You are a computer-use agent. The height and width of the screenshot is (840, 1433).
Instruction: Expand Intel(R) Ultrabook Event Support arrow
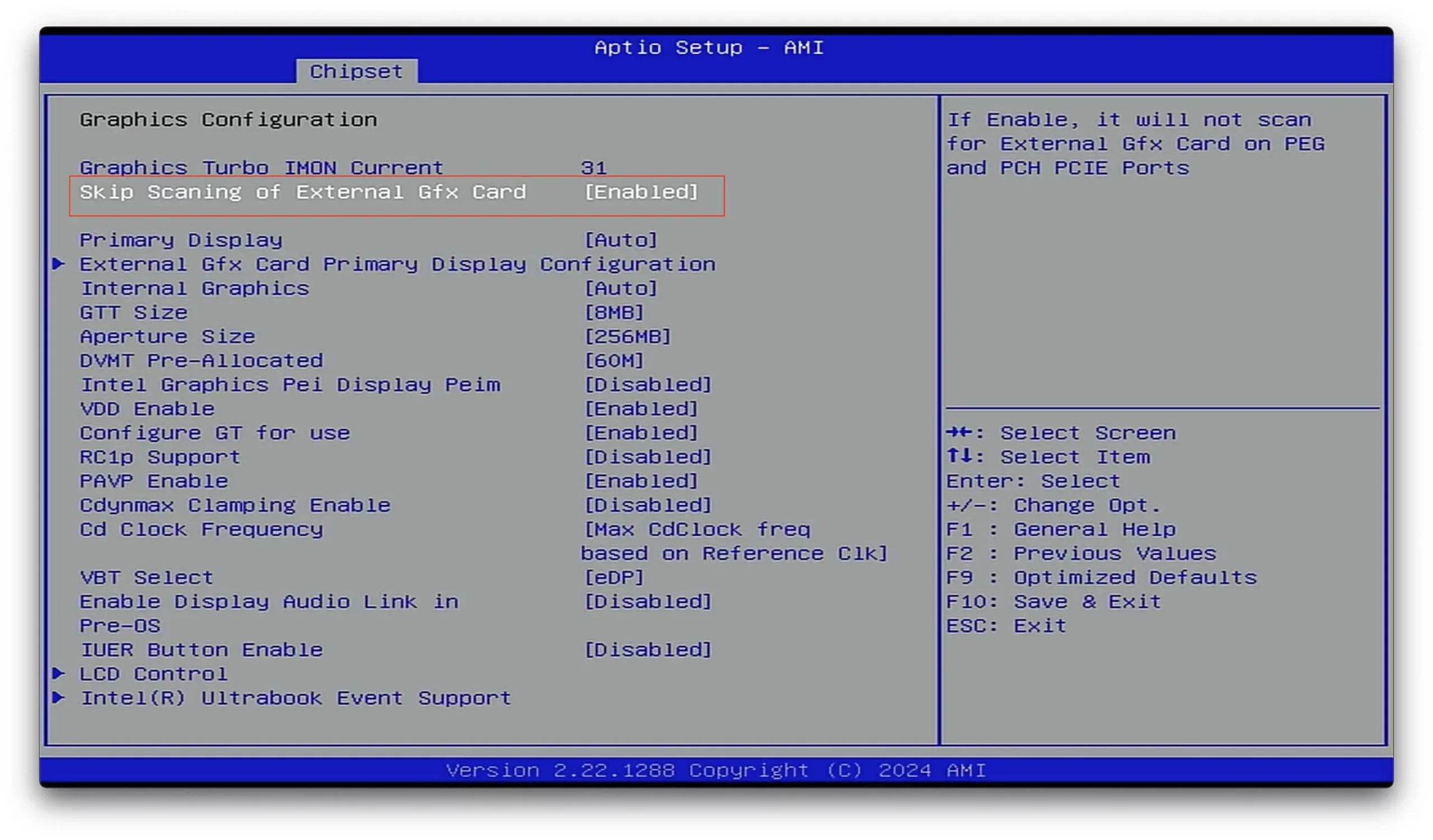[59, 697]
